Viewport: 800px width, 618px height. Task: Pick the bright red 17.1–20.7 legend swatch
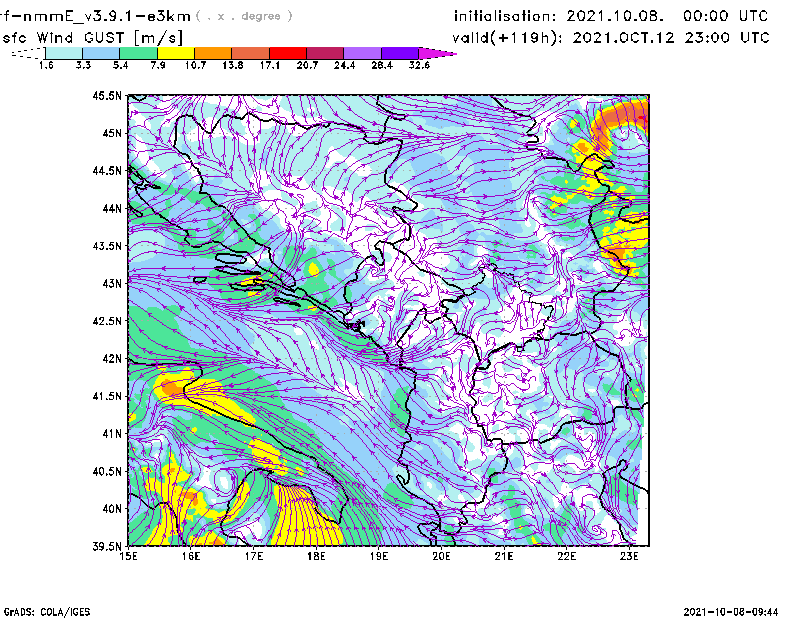coord(288,53)
